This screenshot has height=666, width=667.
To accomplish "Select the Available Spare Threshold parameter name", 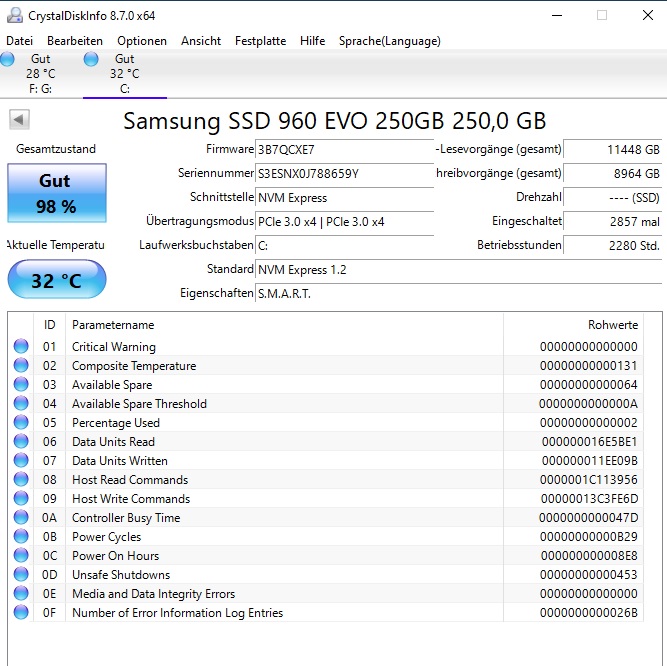I will [139, 404].
